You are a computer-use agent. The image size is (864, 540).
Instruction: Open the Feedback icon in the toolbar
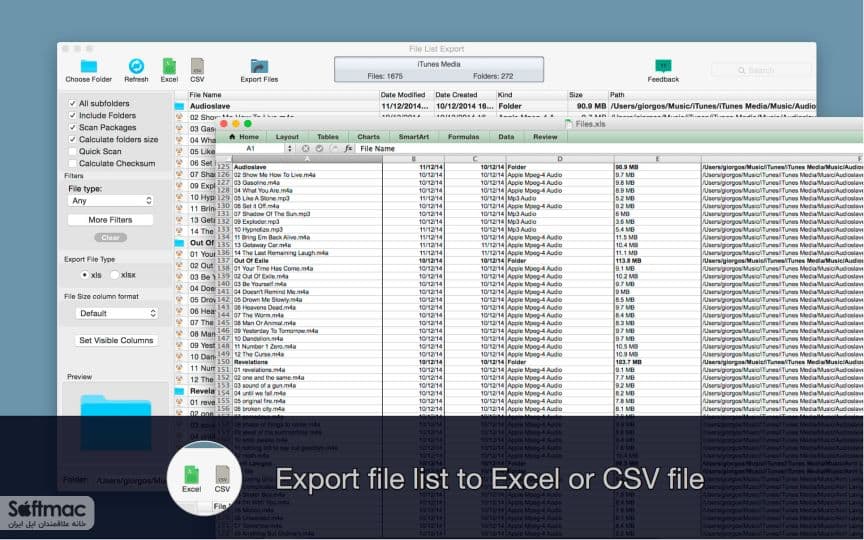click(663, 67)
